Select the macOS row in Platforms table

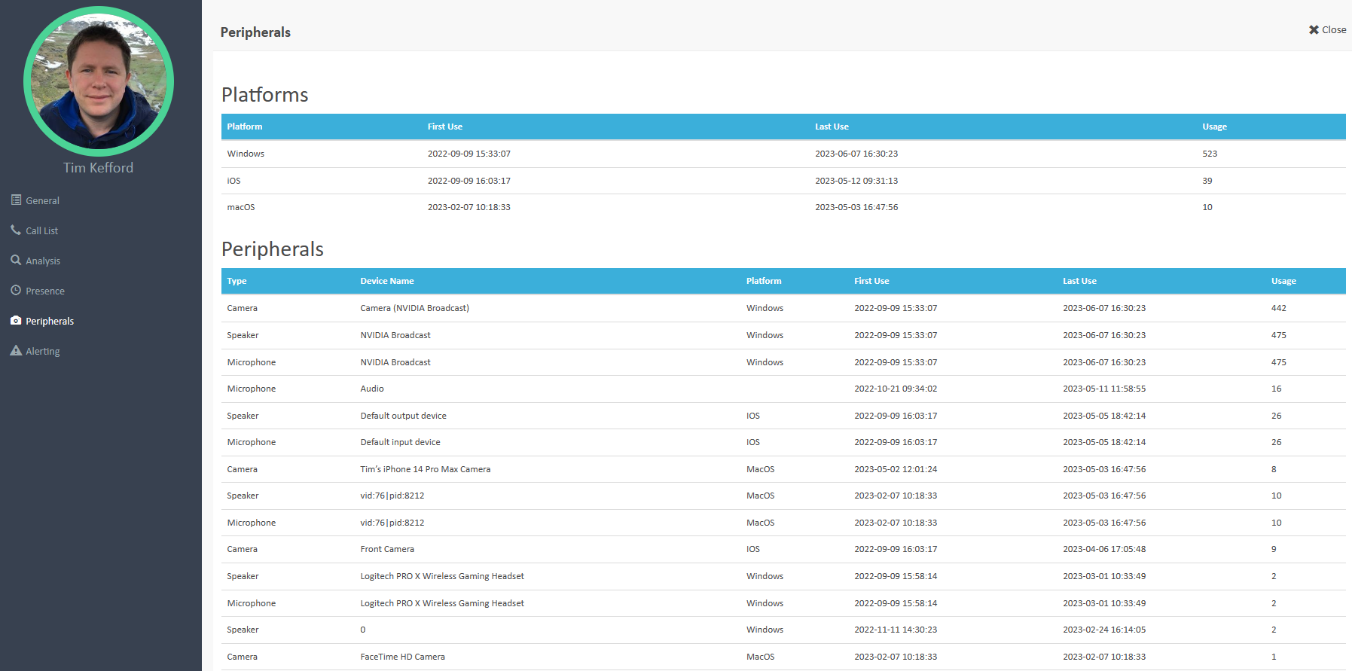click(784, 207)
